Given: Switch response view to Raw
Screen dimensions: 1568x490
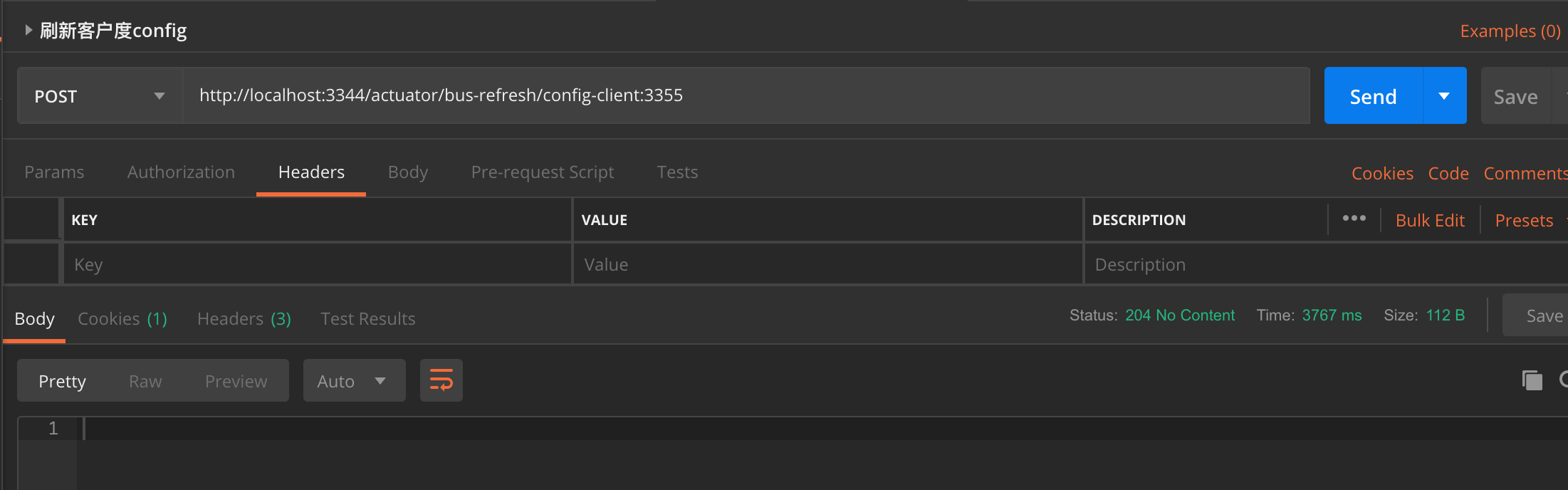Looking at the screenshot, I should [x=145, y=382].
